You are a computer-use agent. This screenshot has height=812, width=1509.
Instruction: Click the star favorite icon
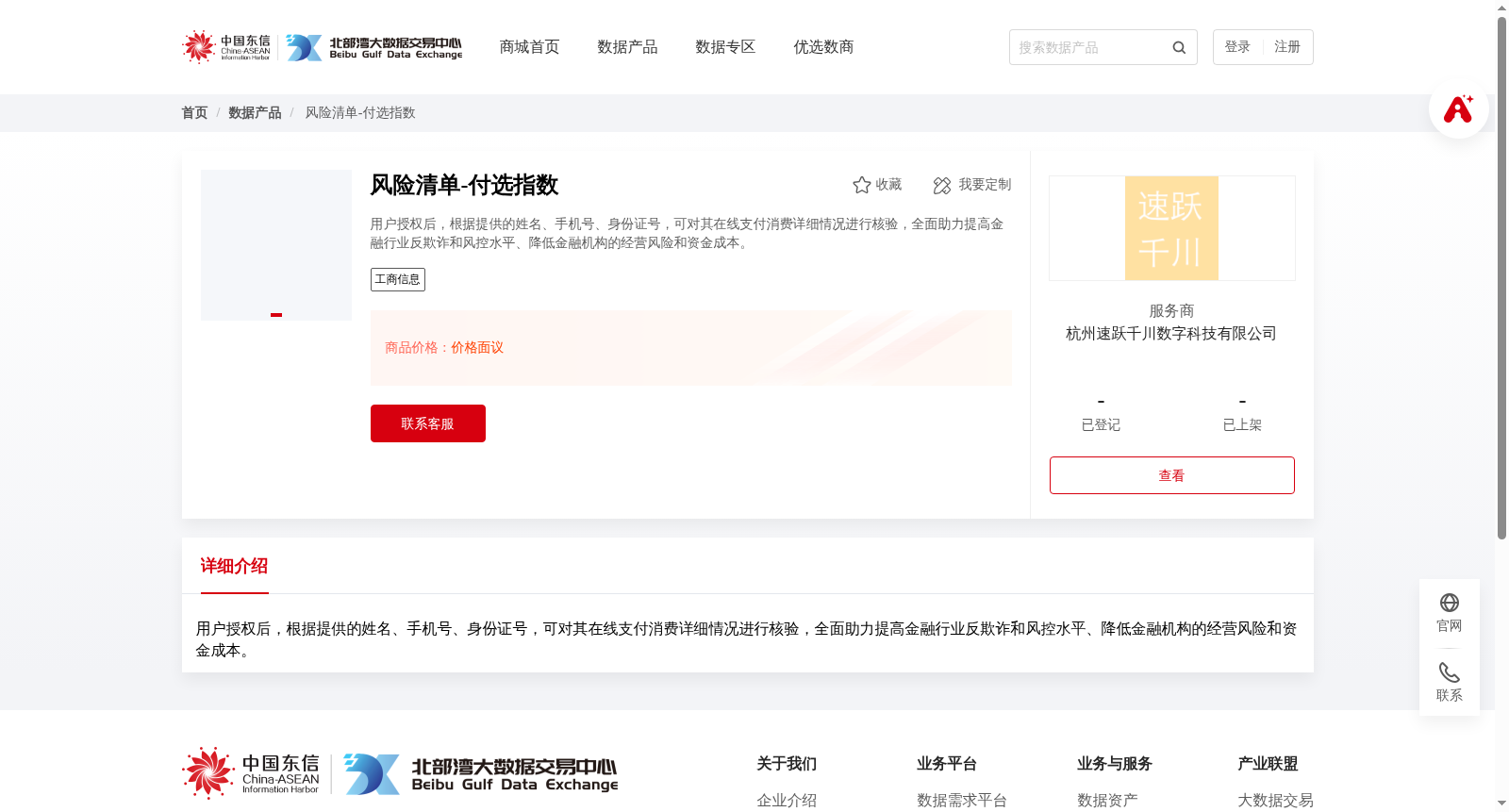861,185
